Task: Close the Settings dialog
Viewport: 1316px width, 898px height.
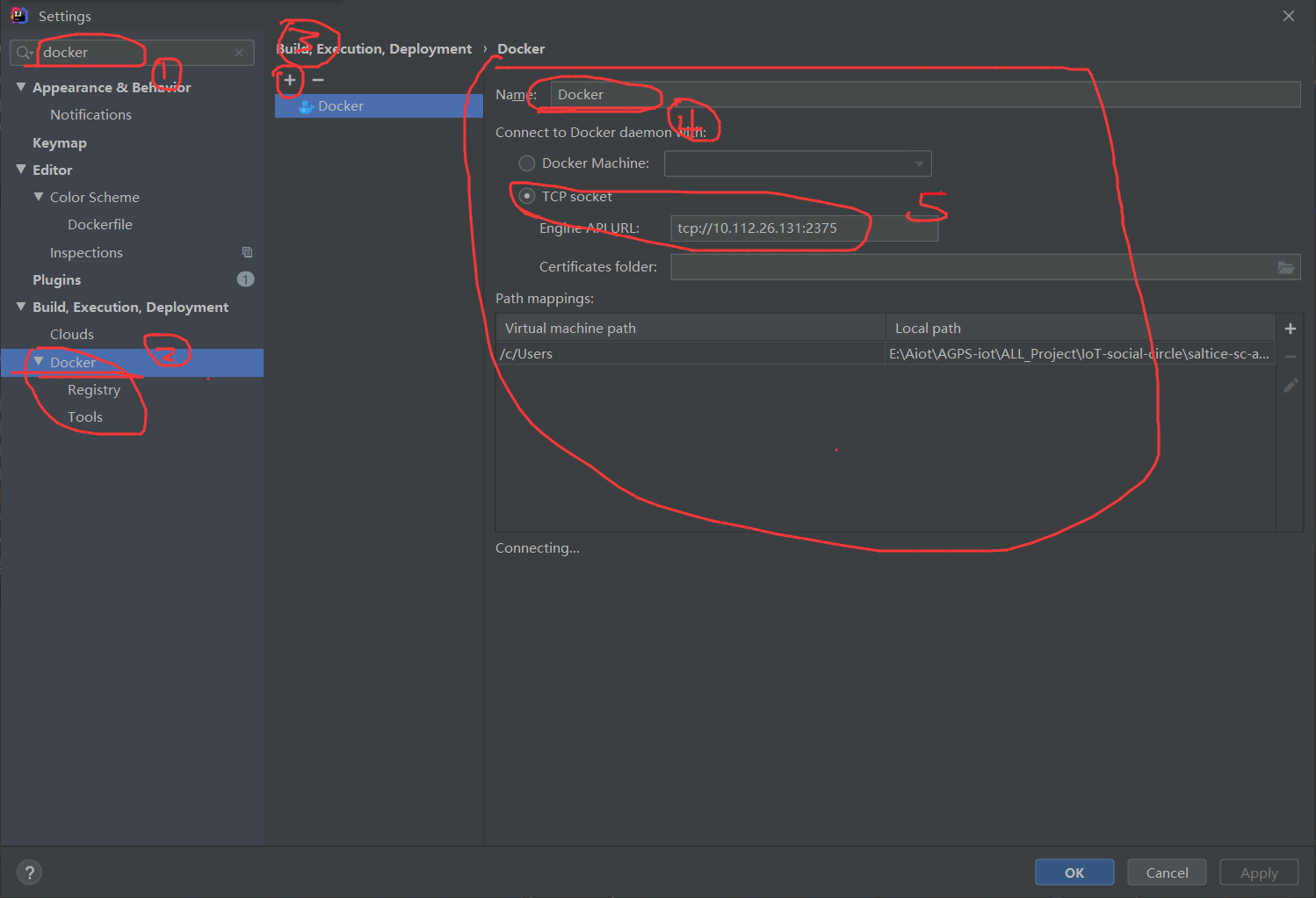Action: coord(1288,16)
